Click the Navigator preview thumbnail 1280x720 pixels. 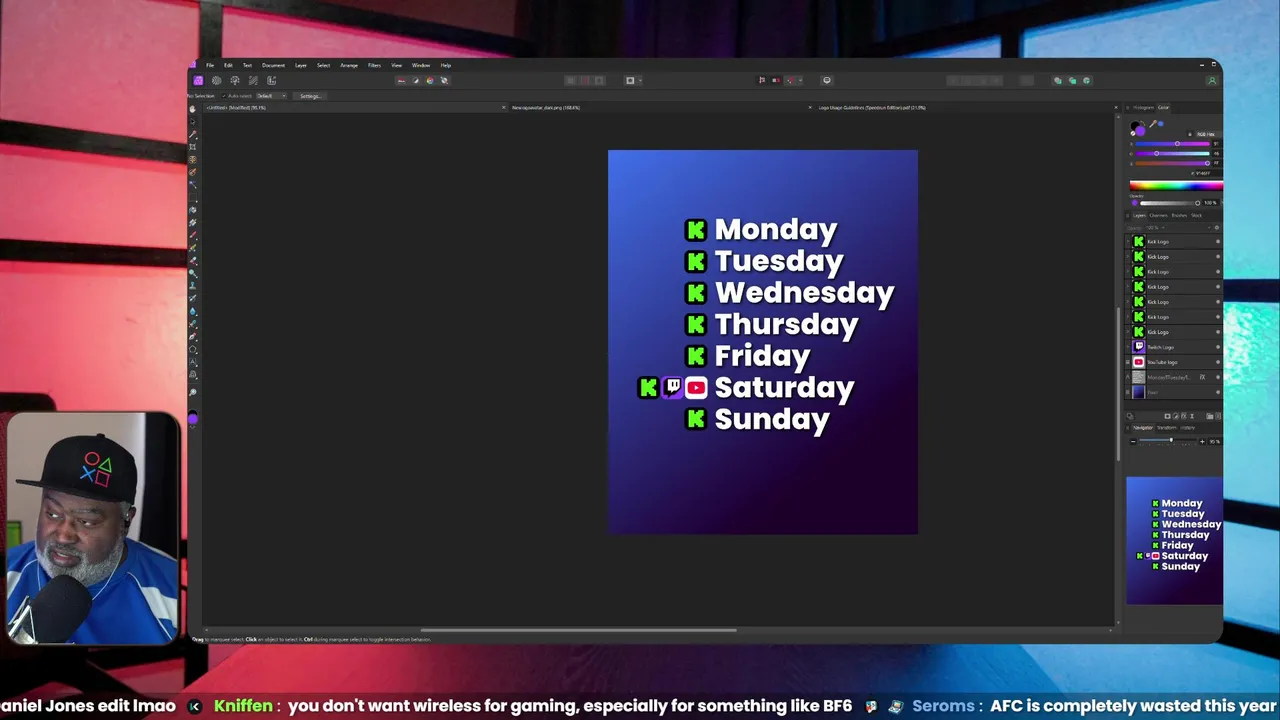click(x=1174, y=541)
